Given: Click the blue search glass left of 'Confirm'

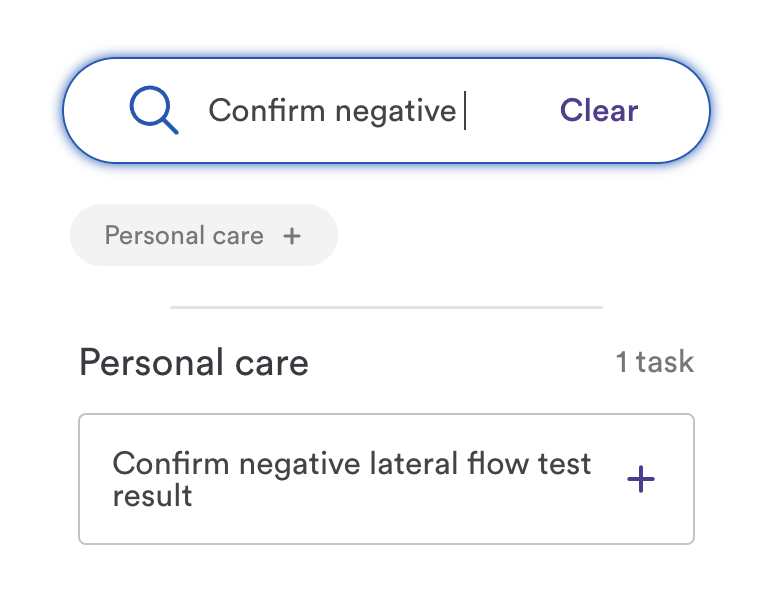Looking at the screenshot, I should point(153,110).
